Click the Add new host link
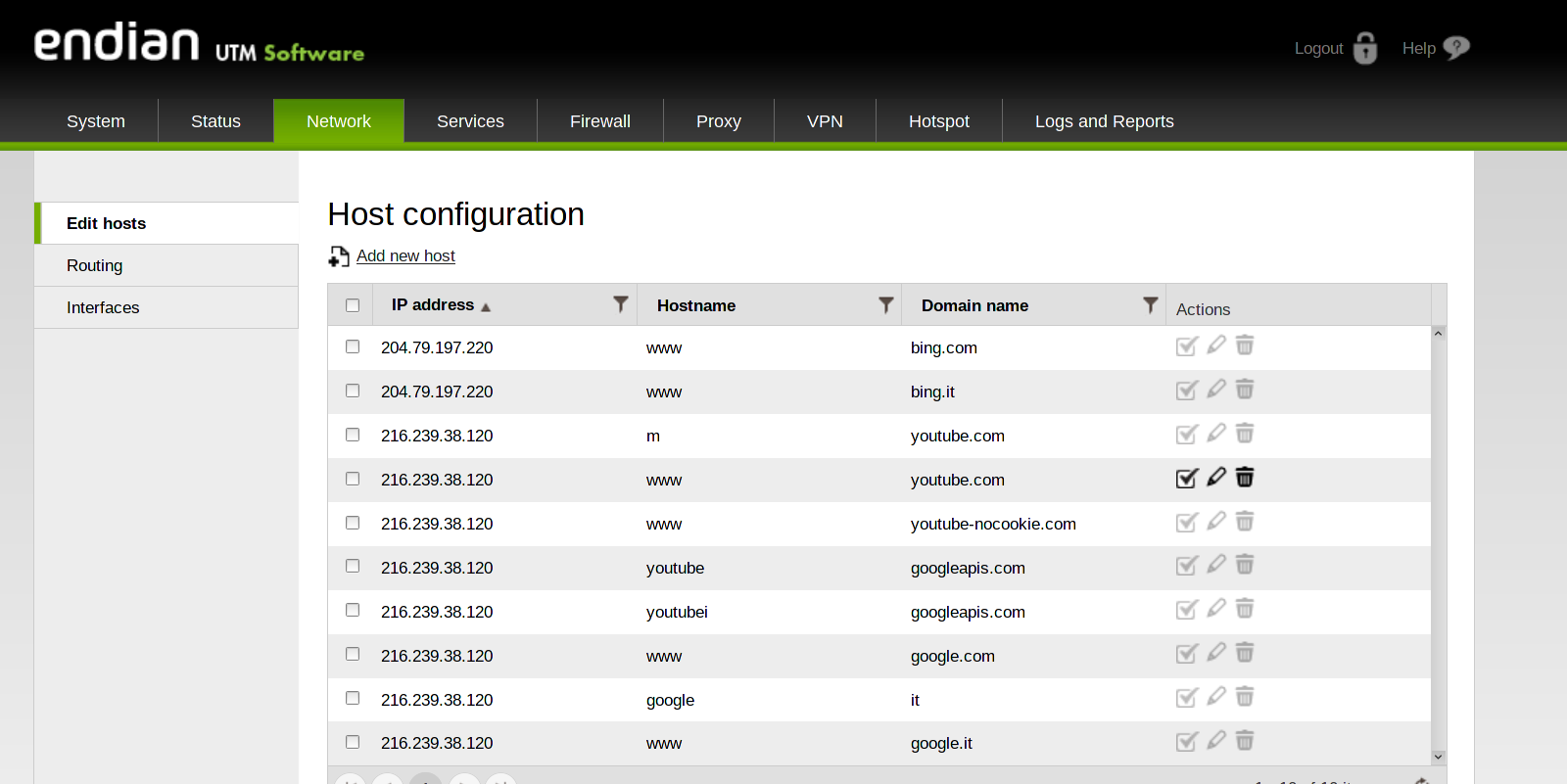 pyautogui.click(x=405, y=255)
